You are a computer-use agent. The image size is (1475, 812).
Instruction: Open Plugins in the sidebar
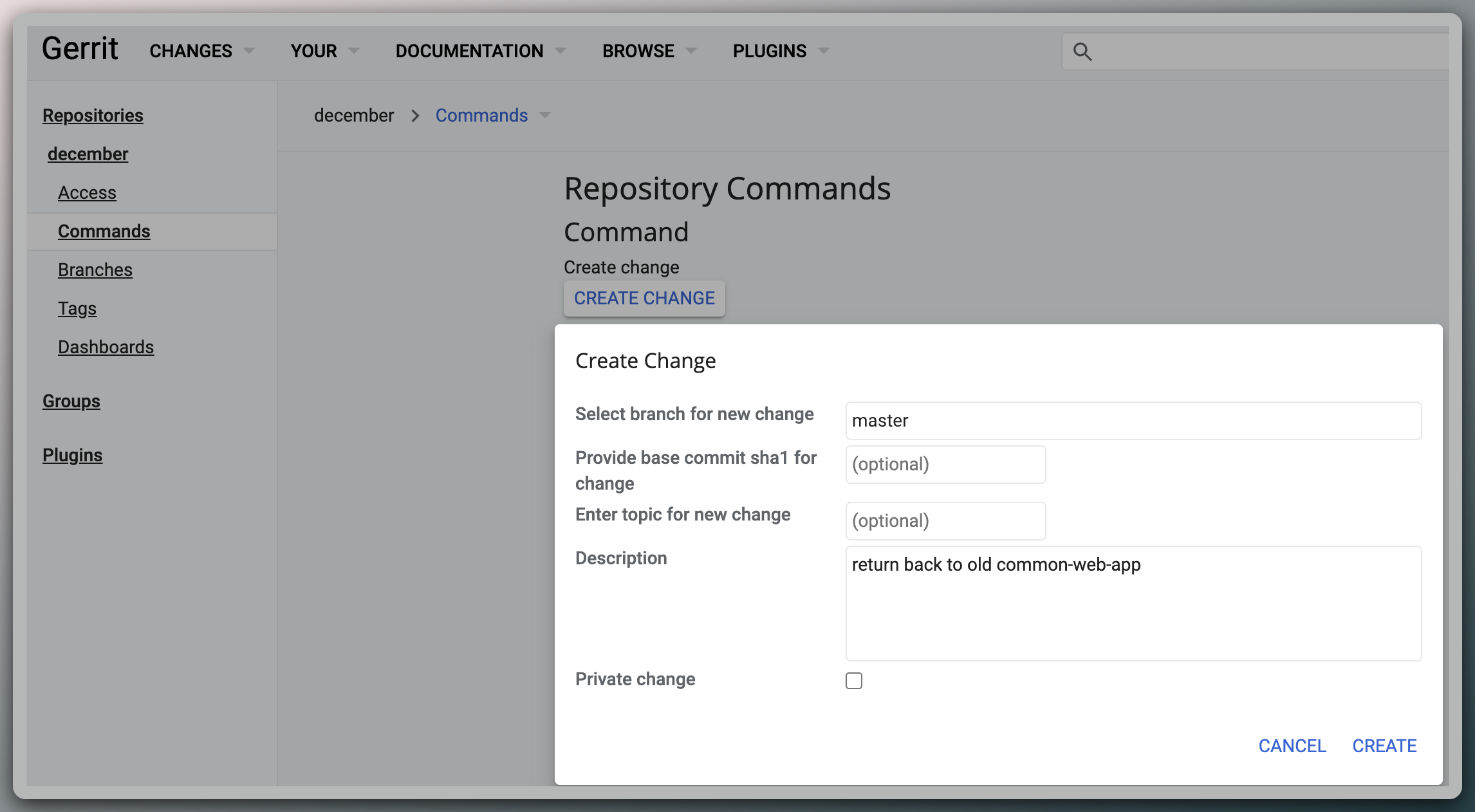[x=72, y=455]
